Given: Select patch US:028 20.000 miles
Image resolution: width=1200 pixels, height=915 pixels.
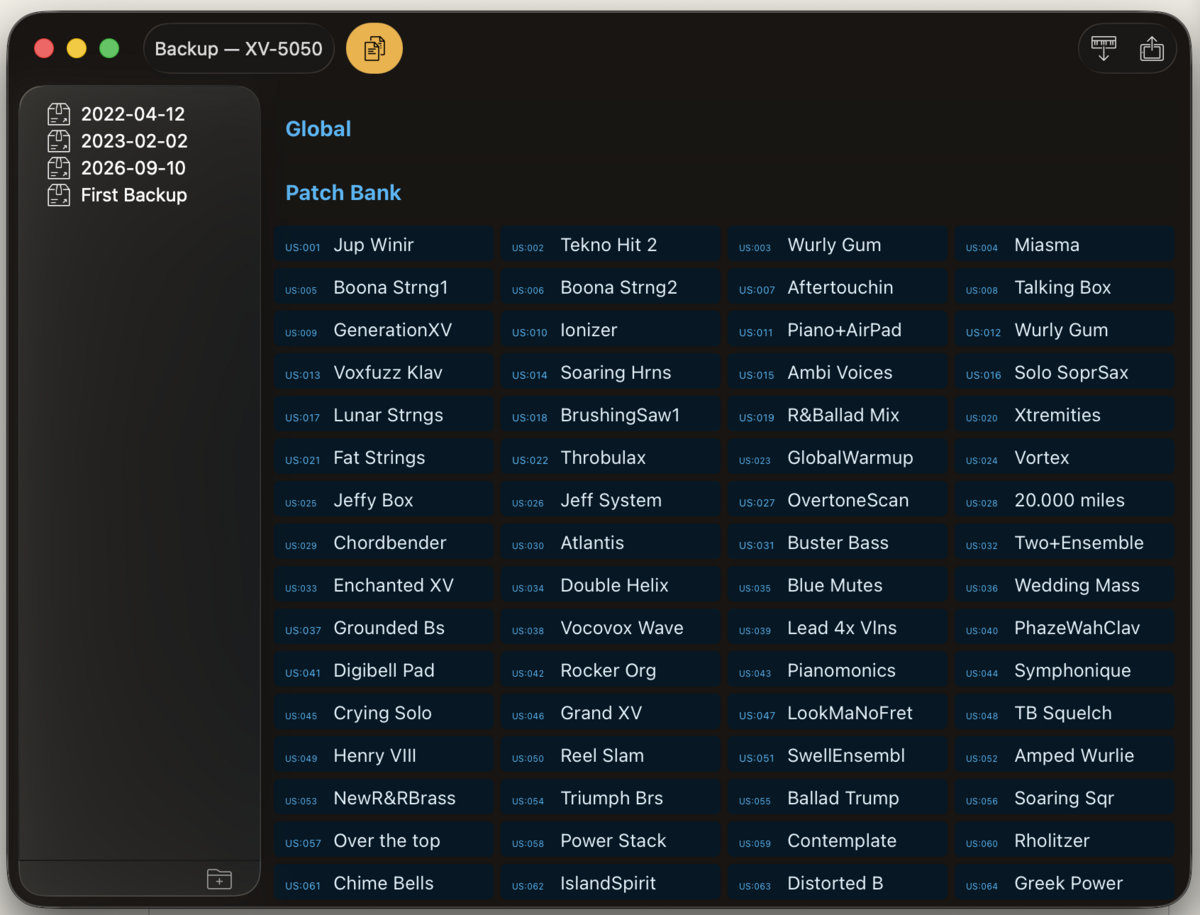Looking at the screenshot, I should coord(1065,500).
